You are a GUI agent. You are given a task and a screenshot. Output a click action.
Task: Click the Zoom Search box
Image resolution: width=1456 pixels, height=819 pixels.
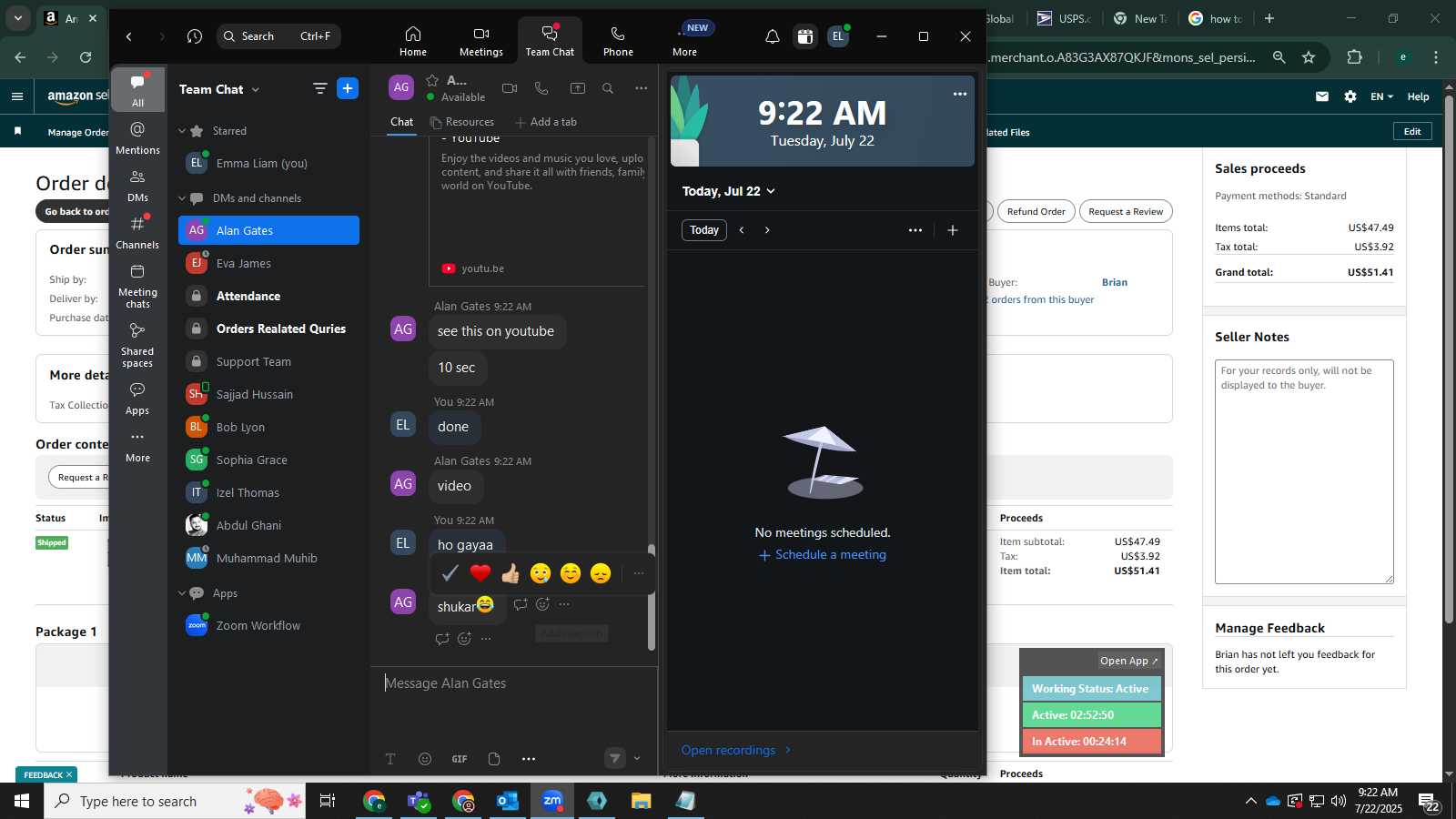(x=278, y=36)
